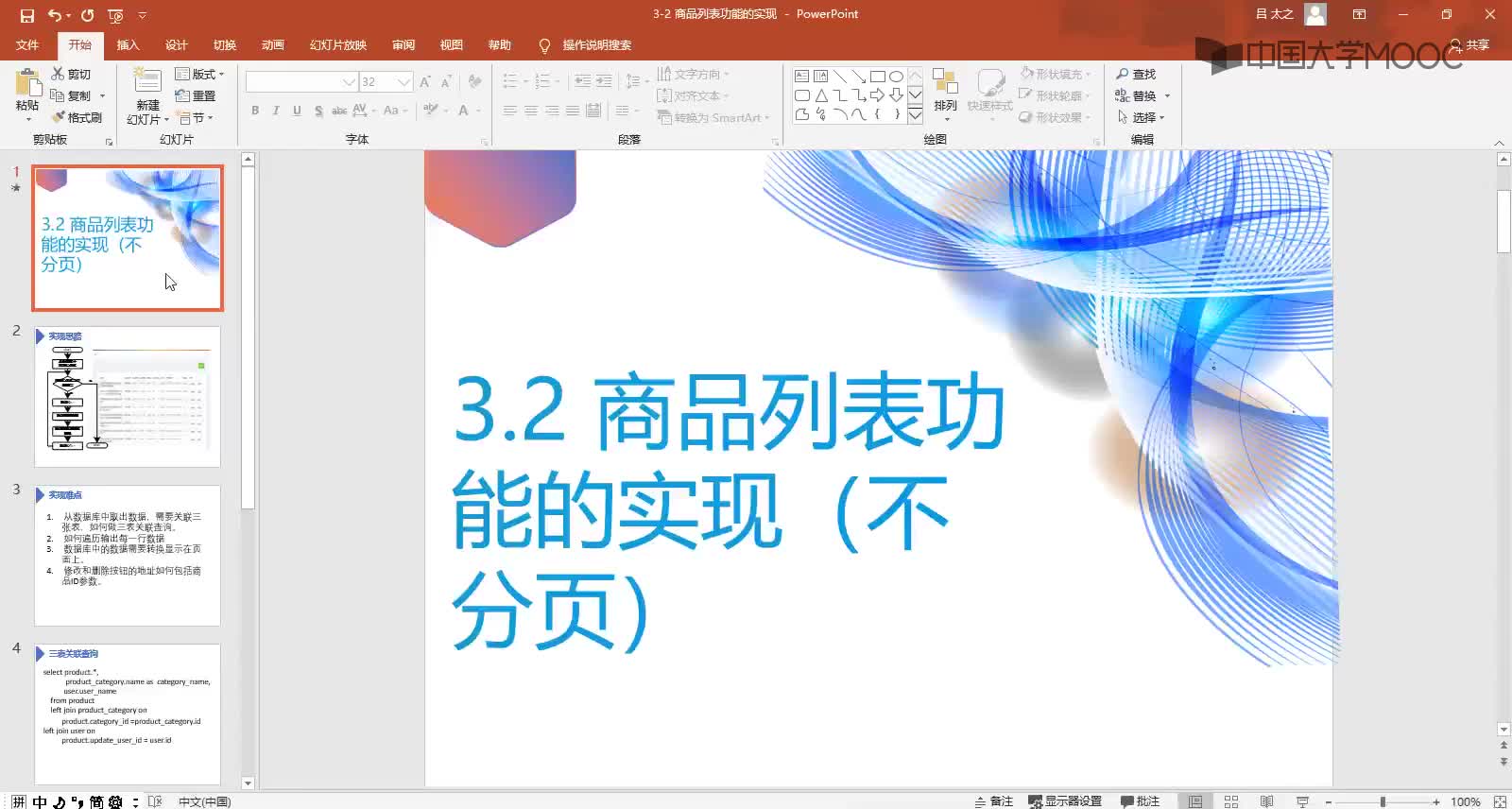The height and width of the screenshot is (809, 1512).
Task: Click the Find (查找) magnifier
Action: point(1136,74)
